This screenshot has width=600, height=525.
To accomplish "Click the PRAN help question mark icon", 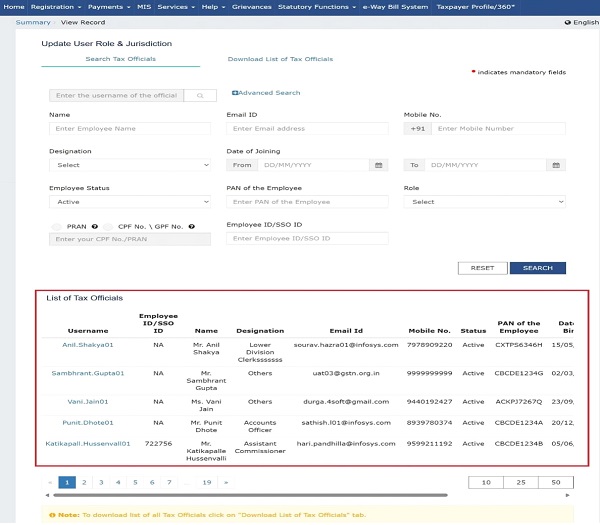I will (x=95, y=227).
